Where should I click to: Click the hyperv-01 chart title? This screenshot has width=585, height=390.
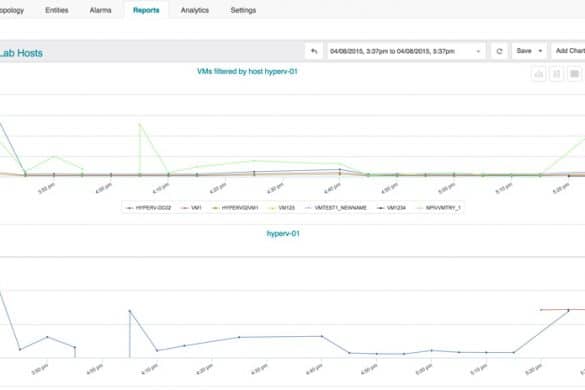coord(283,234)
